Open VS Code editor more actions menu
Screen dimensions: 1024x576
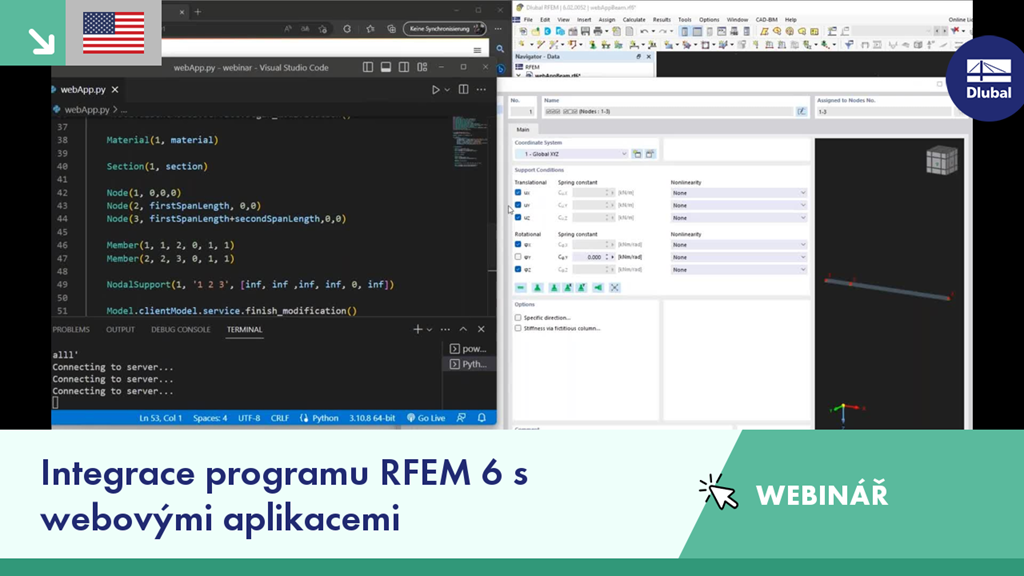tap(481, 89)
